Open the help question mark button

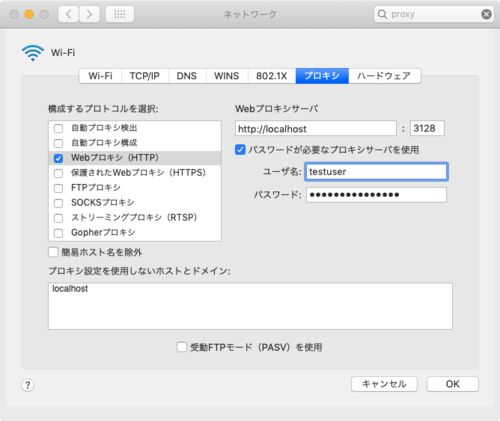[28, 385]
